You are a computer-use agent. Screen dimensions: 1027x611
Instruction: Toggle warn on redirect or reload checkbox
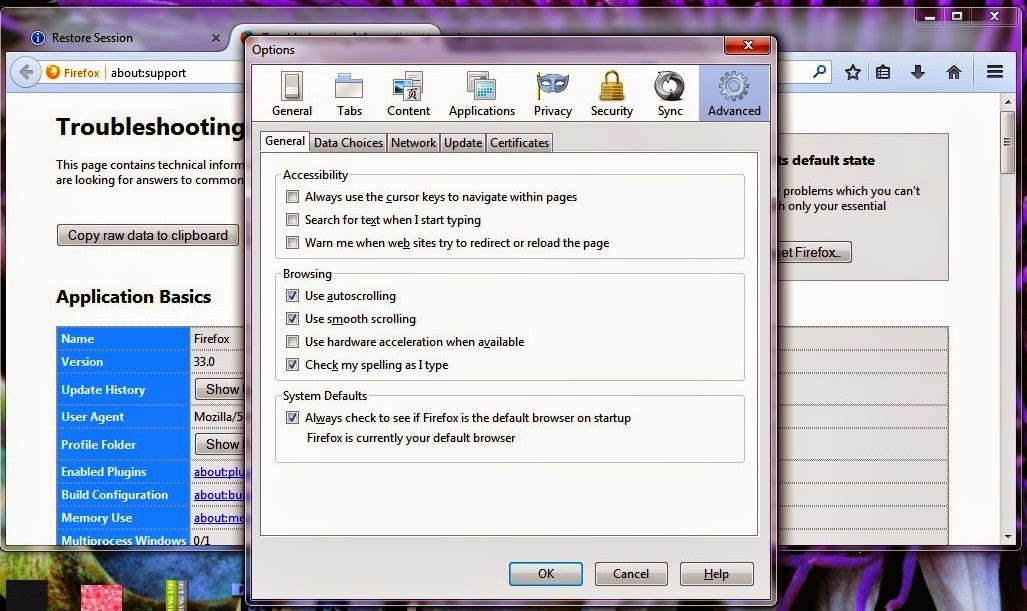292,242
